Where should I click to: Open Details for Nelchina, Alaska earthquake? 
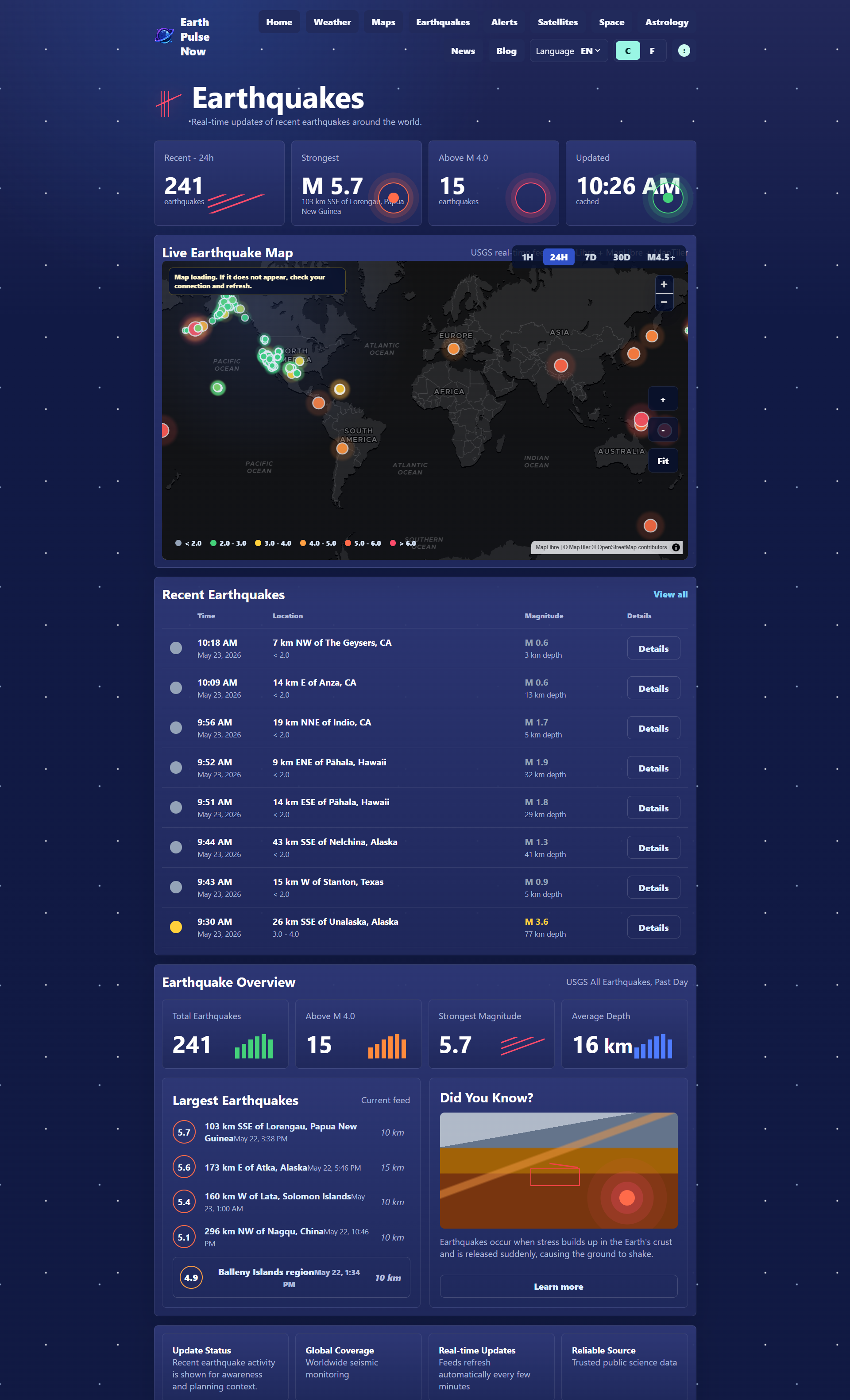pyautogui.click(x=653, y=848)
